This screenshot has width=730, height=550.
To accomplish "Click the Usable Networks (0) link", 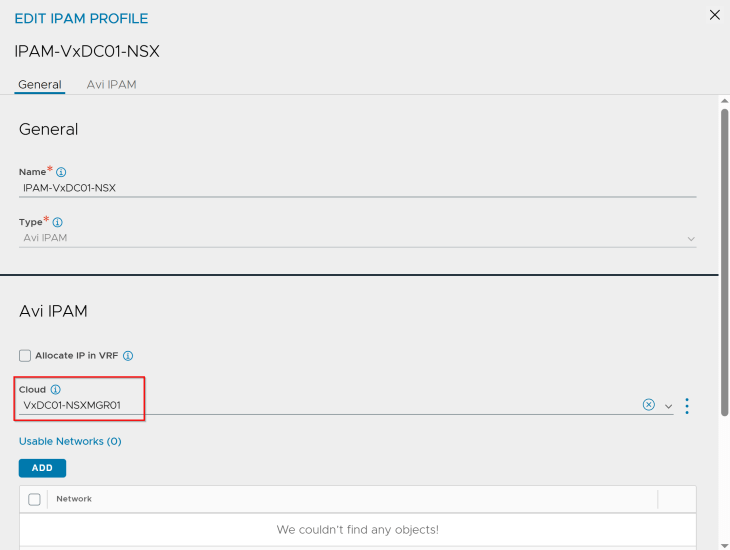I will 70,441.
